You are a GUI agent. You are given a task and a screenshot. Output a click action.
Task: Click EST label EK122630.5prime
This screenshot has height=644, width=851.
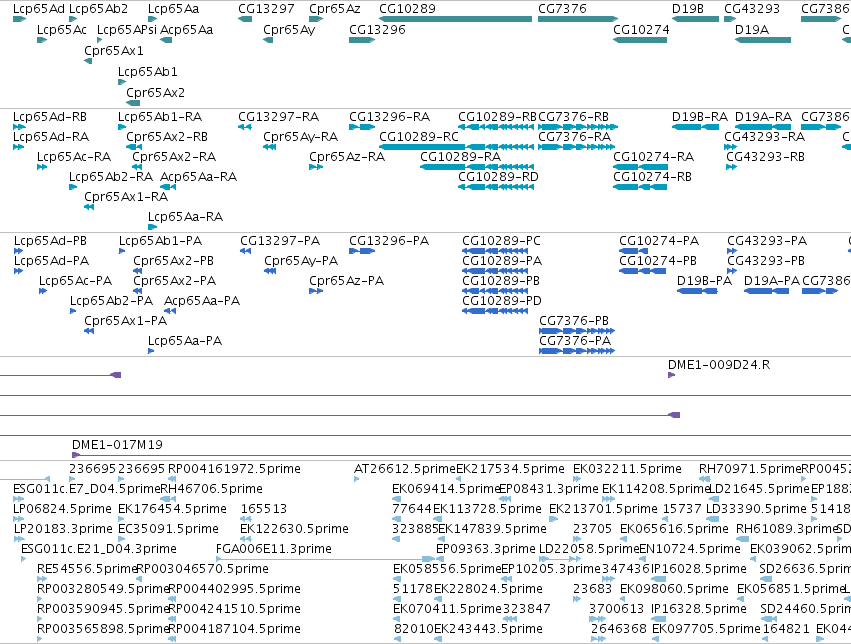point(294,529)
